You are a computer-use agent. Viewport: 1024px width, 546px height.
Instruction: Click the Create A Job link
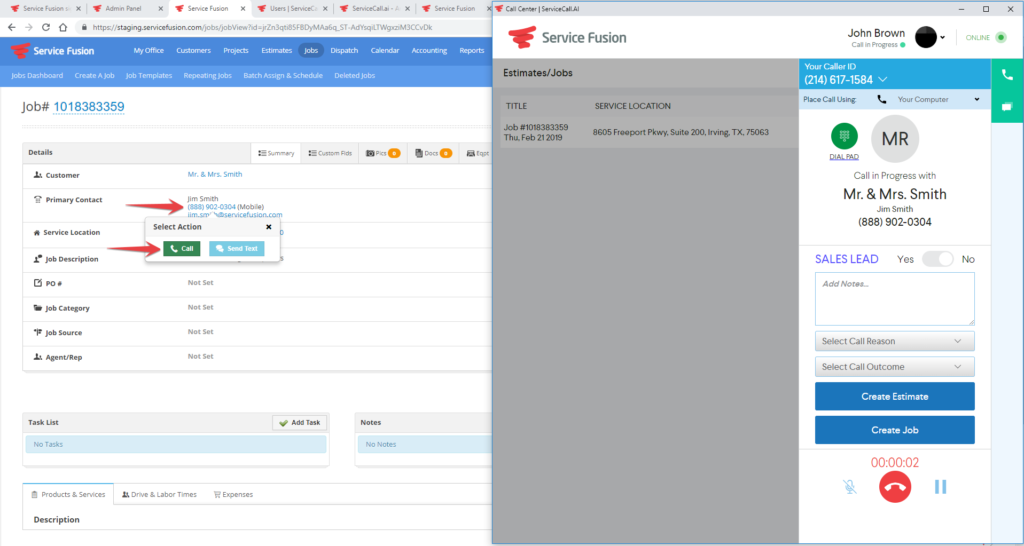(x=94, y=75)
